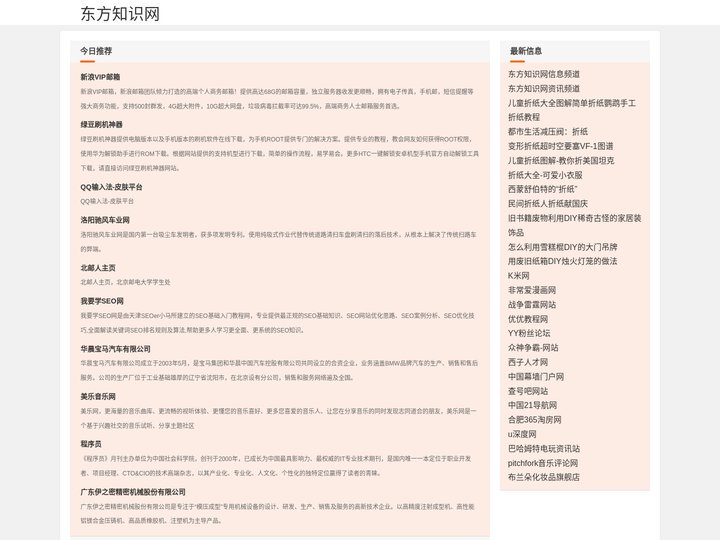This screenshot has height=540, width=720.
Task: Open 旧书籍废物利用DIY稀奇古怪的家居装饰品 link
Action: pyautogui.click(x=574, y=225)
